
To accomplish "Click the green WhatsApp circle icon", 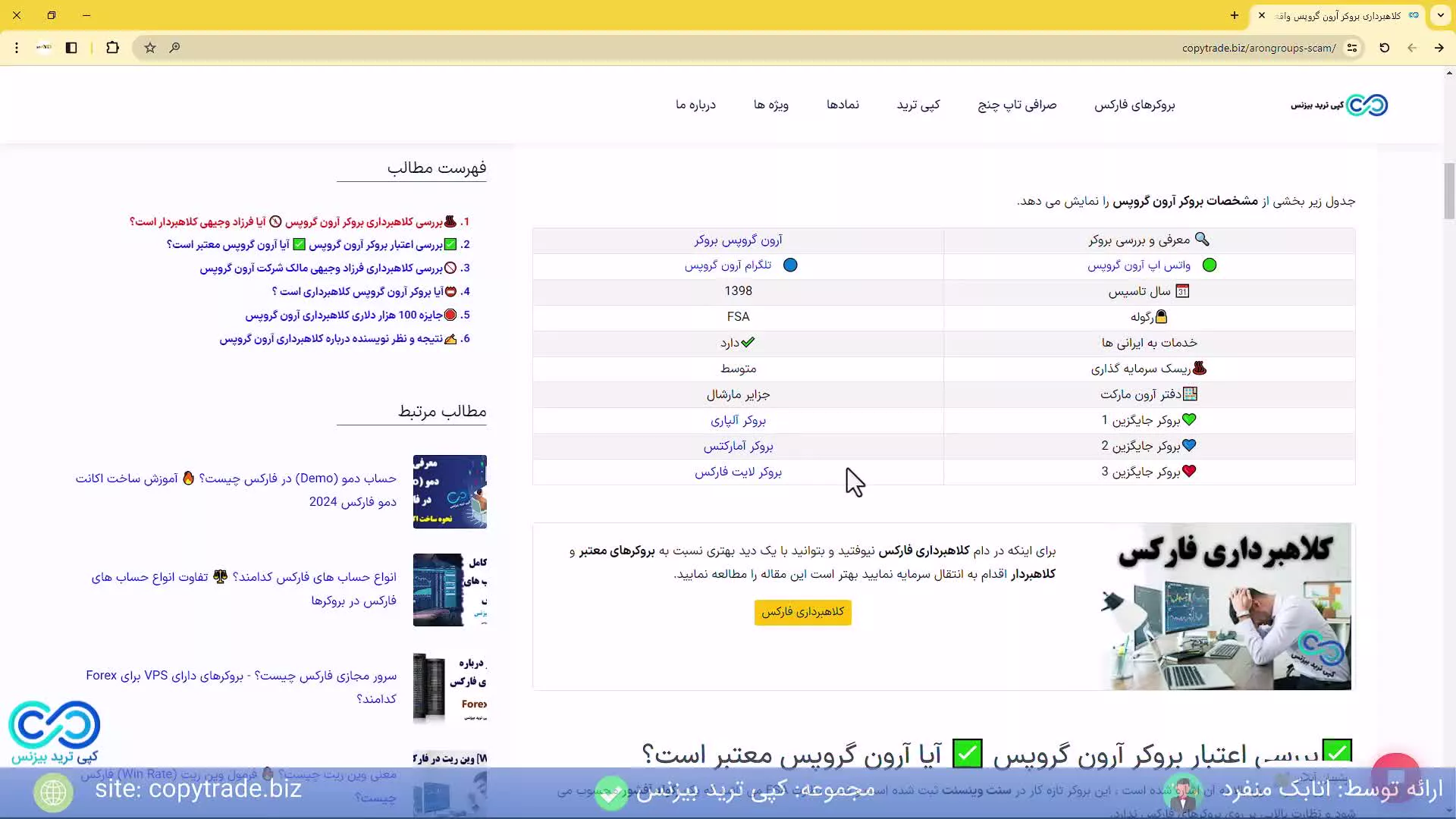I will pyautogui.click(x=1210, y=265).
